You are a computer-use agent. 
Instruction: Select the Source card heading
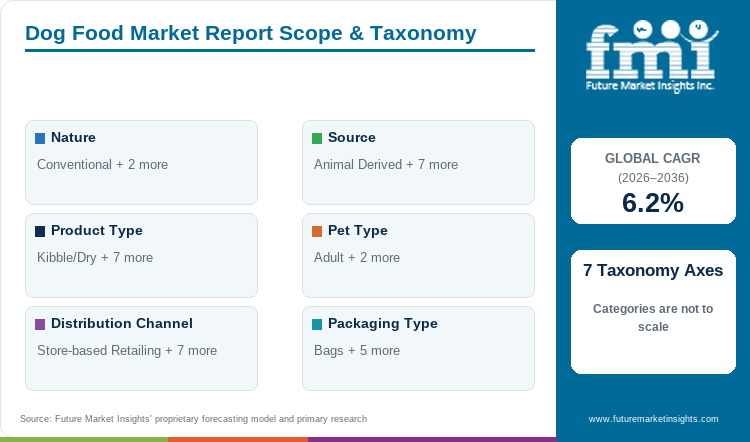(x=352, y=137)
